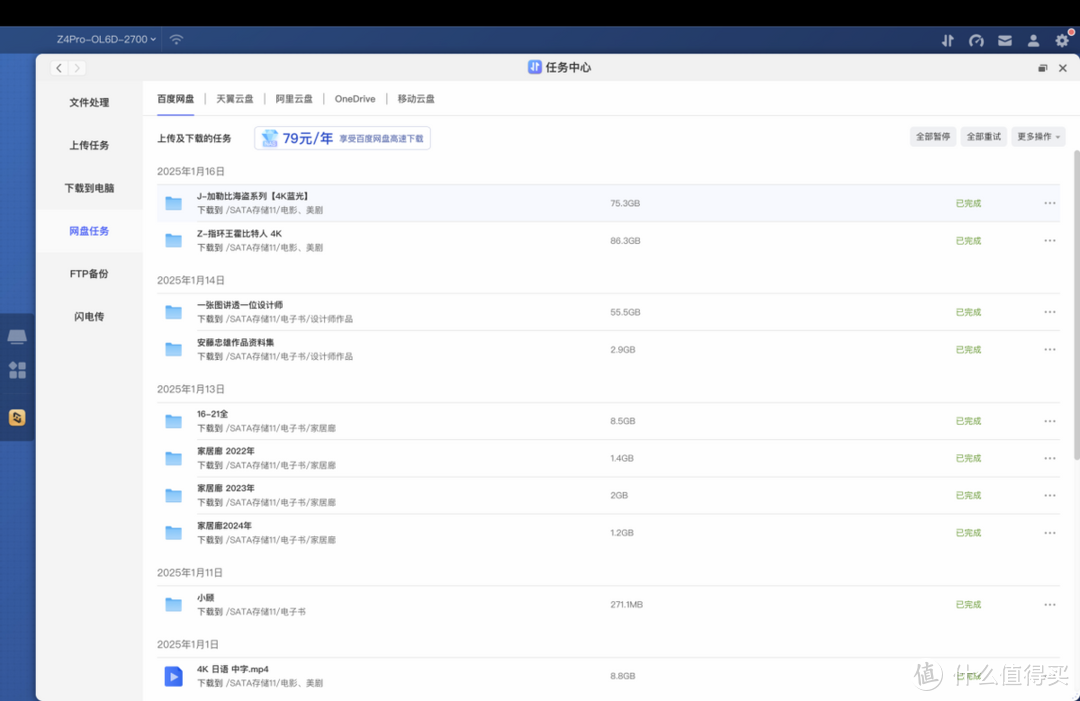Switch to the OneDrive tab
1080x701 pixels.
coord(355,98)
